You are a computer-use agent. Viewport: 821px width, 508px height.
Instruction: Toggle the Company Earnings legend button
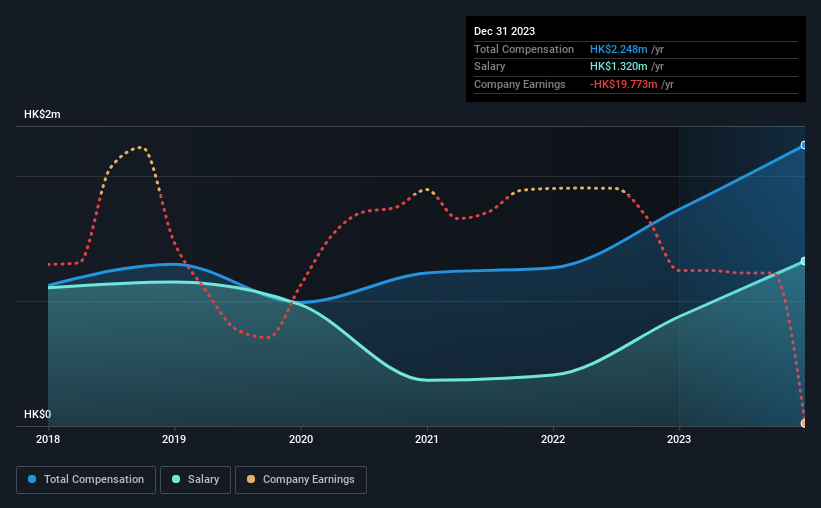[301, 480]
